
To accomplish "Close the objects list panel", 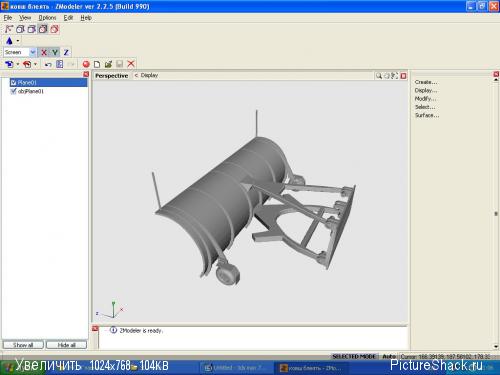I will click(x=86, y=74).
